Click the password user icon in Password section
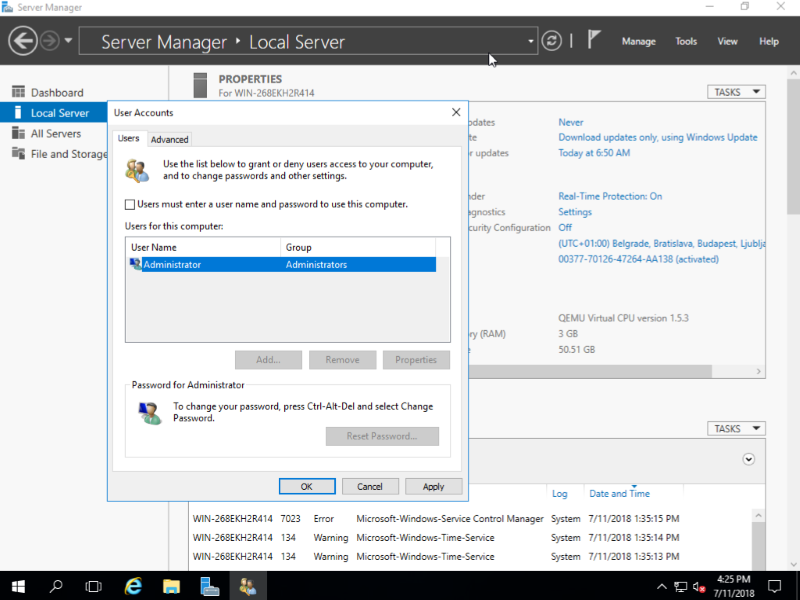The width and height of the screenshot is (800, 600). point(150,413)
